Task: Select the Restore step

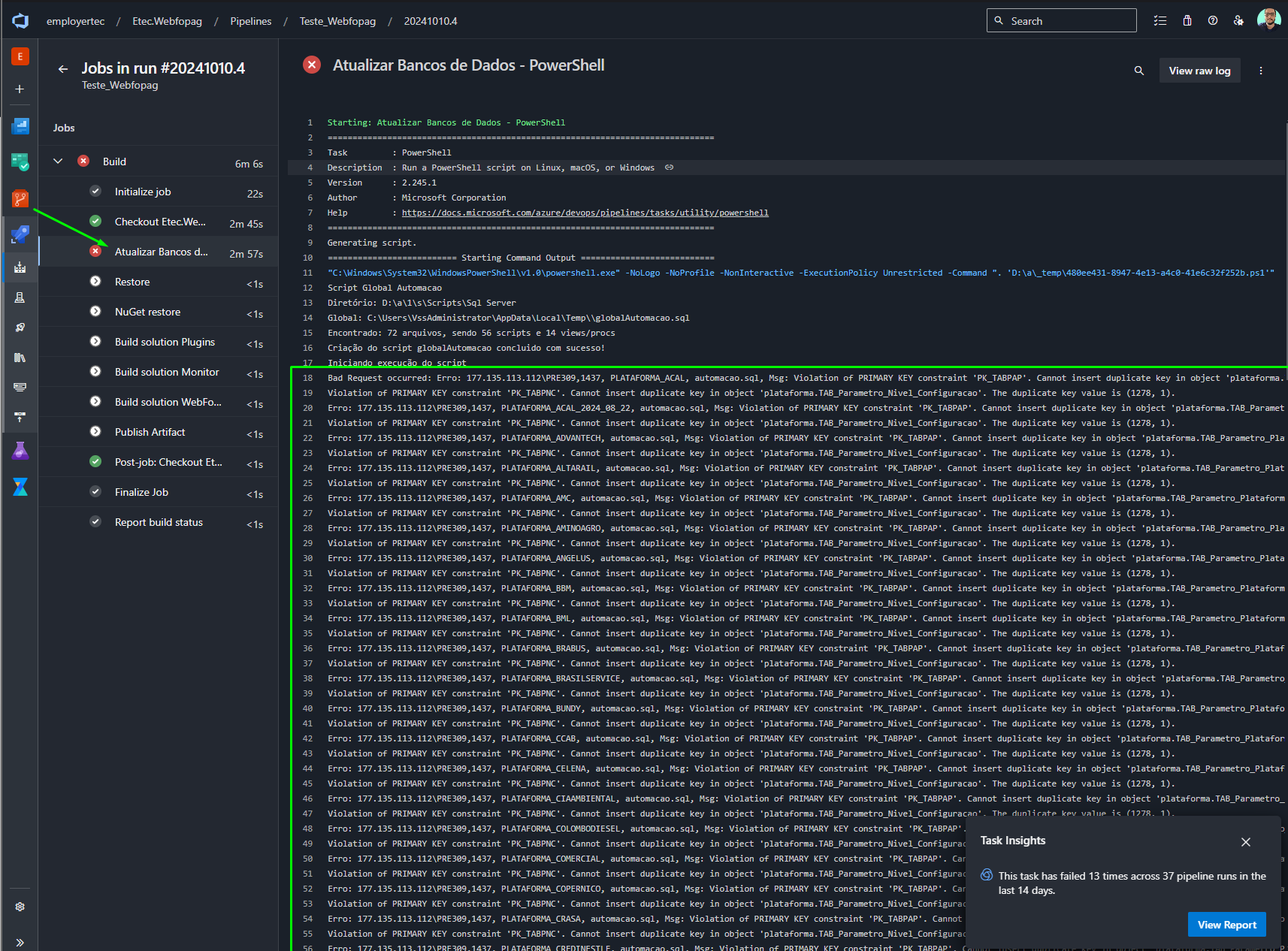Action: [159, 282]
